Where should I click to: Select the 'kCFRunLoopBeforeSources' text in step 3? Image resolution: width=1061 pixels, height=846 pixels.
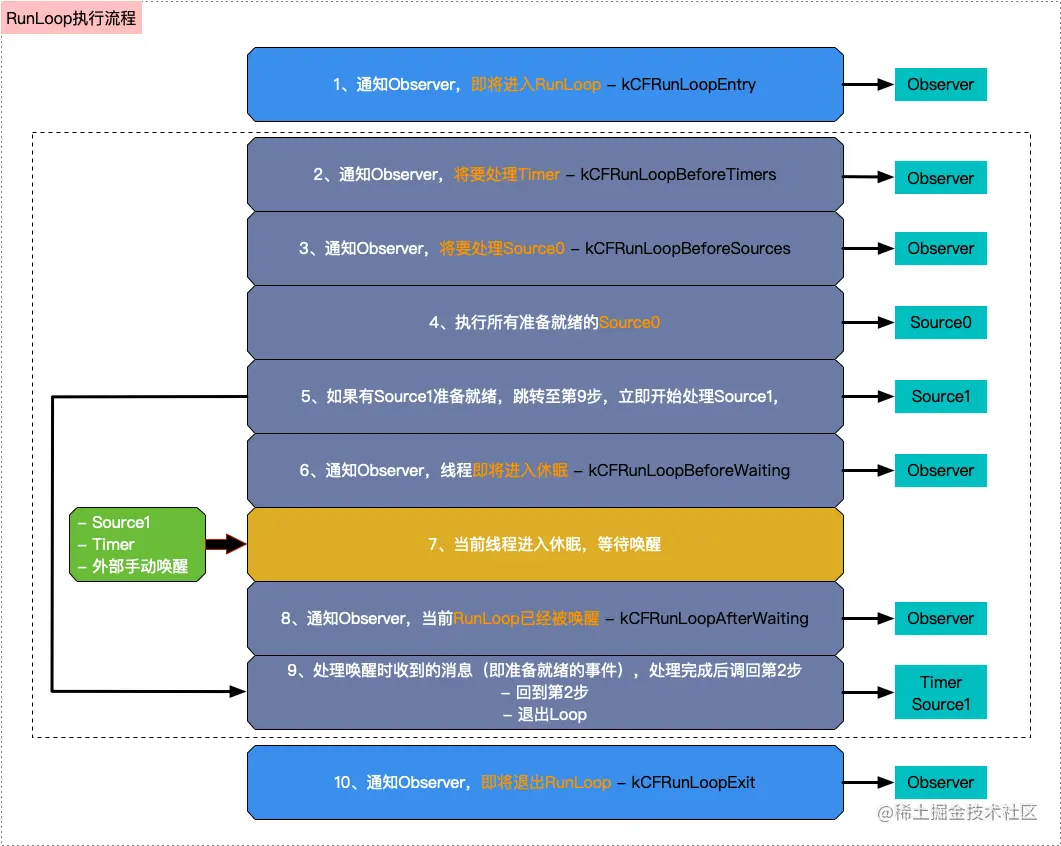687,248
